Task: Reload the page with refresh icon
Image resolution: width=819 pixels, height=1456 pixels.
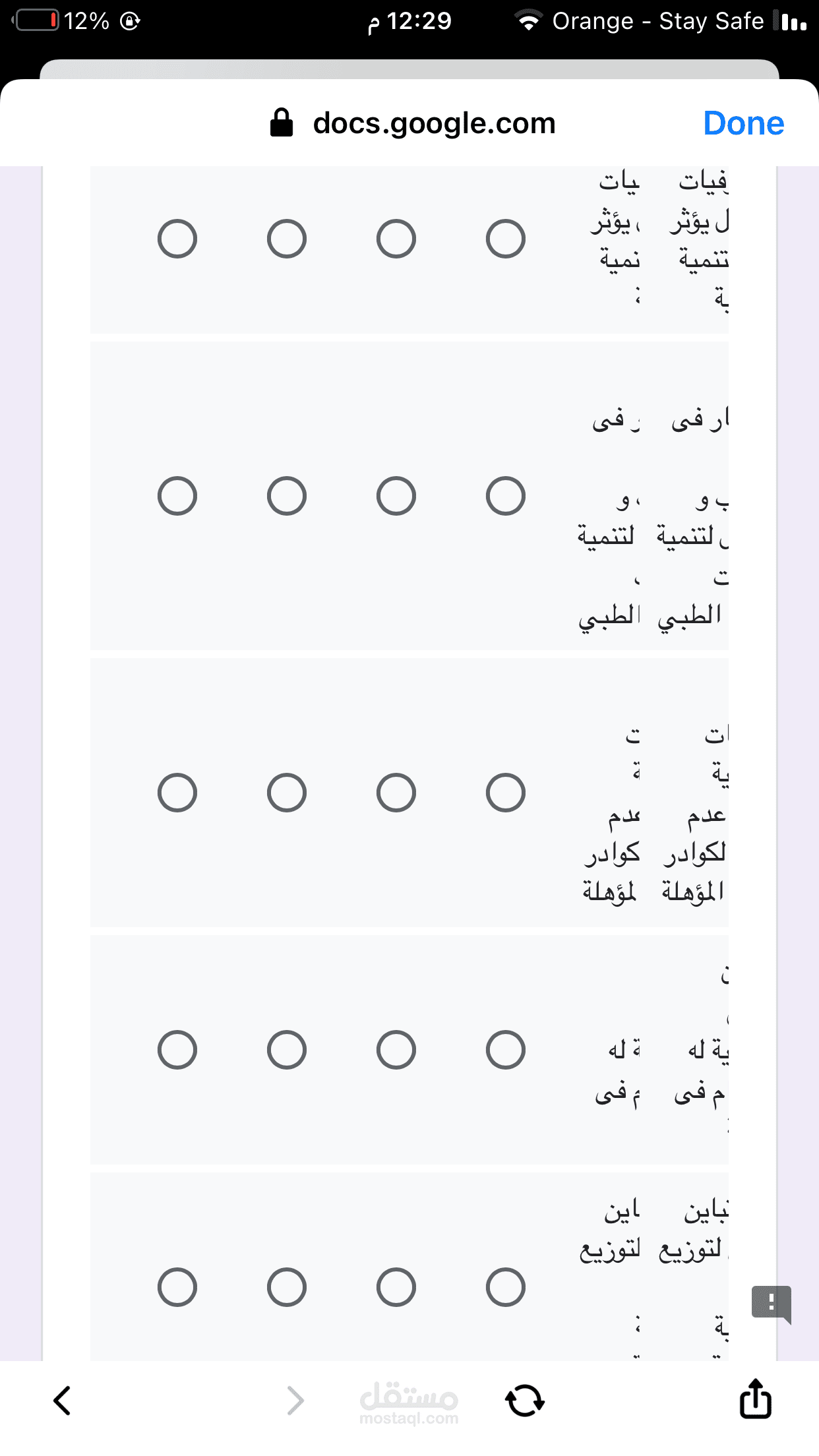Action: coord(524,1401)
